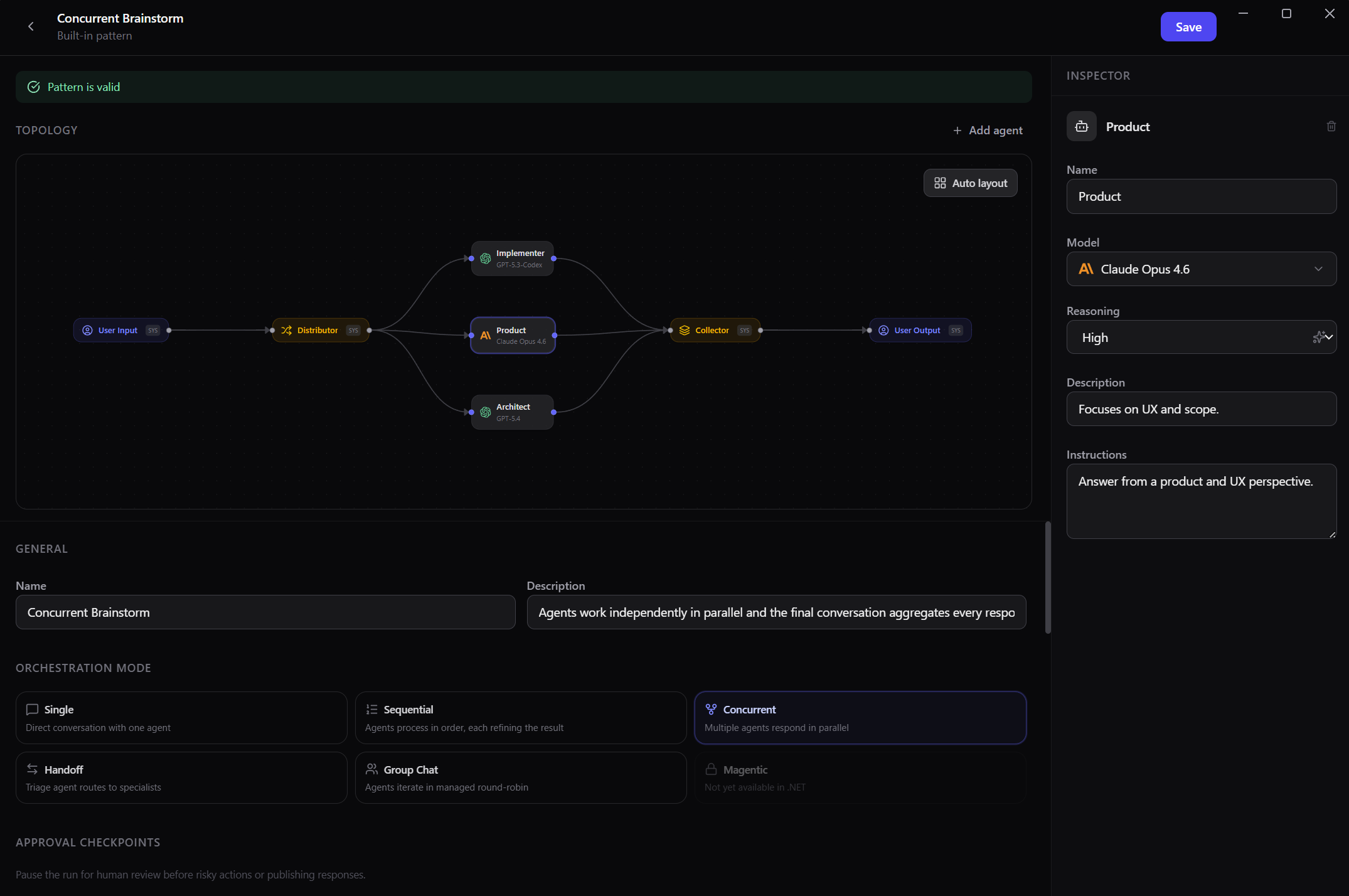The image size is (1349, 896).
Task: Click the Collector stack icon
Action: point(684,330)
